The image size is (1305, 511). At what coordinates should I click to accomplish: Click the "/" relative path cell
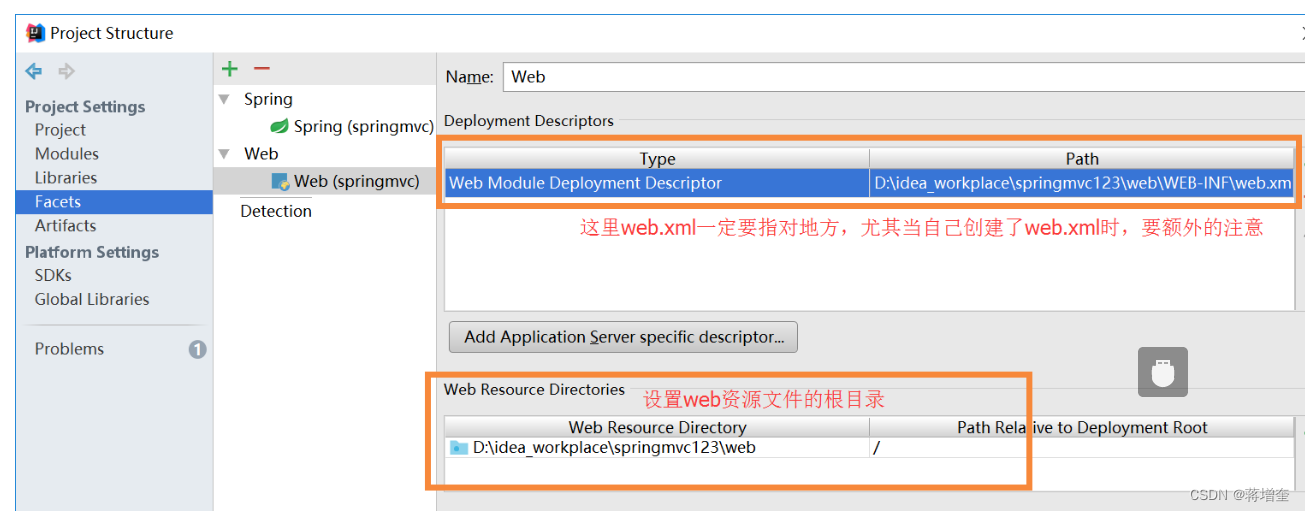click(1082, 448)
